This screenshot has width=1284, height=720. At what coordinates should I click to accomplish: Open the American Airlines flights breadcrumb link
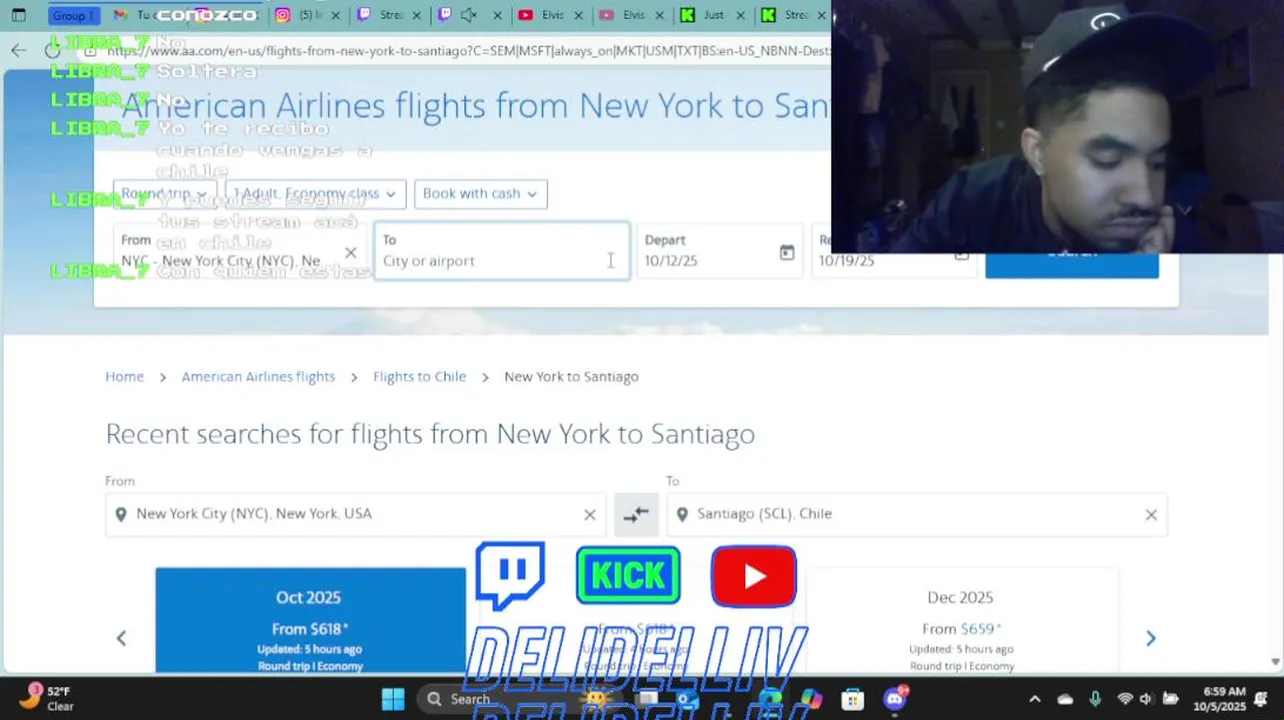(x=258, y=377)
